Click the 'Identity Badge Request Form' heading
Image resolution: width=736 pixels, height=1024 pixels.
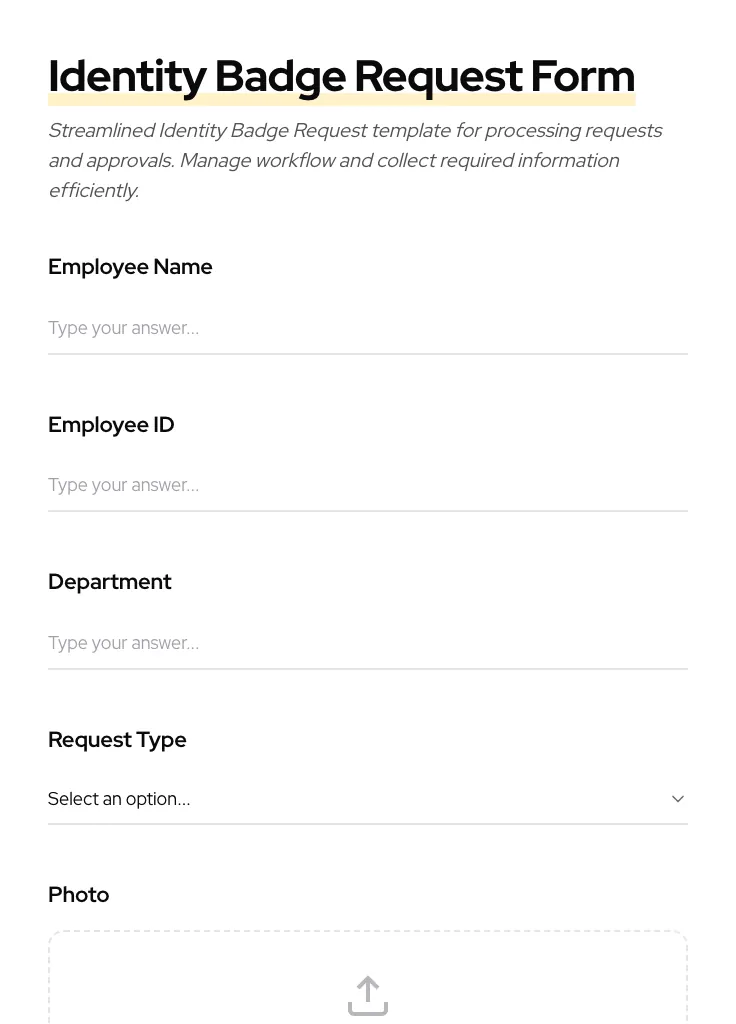click(341, 76)
